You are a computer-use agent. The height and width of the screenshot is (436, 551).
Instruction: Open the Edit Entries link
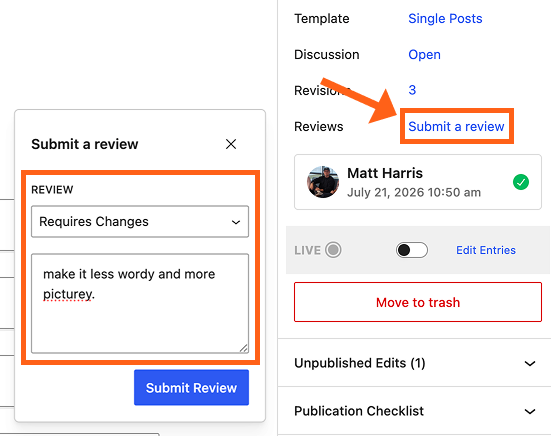point(486,250)
